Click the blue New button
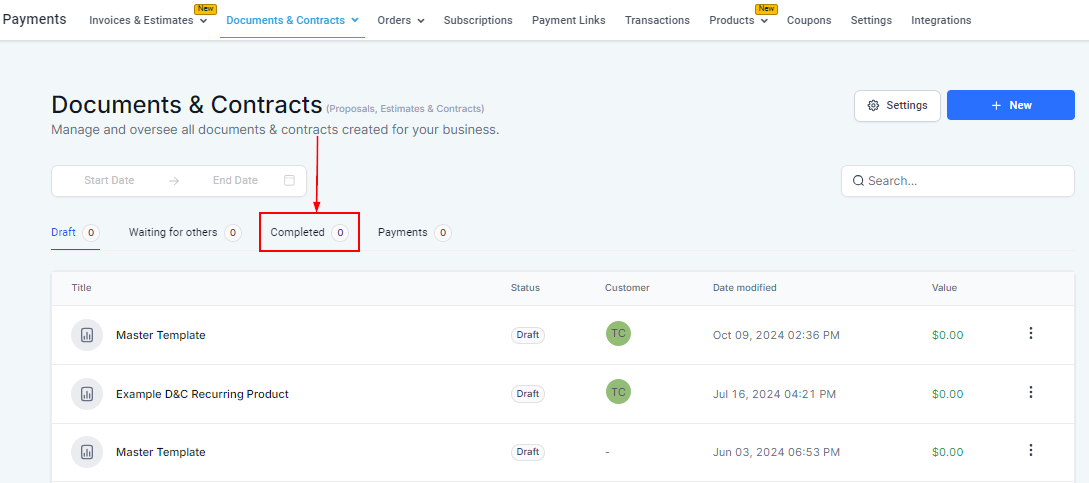Screen dimensions: 1089x483 [x=1011, y=105]
